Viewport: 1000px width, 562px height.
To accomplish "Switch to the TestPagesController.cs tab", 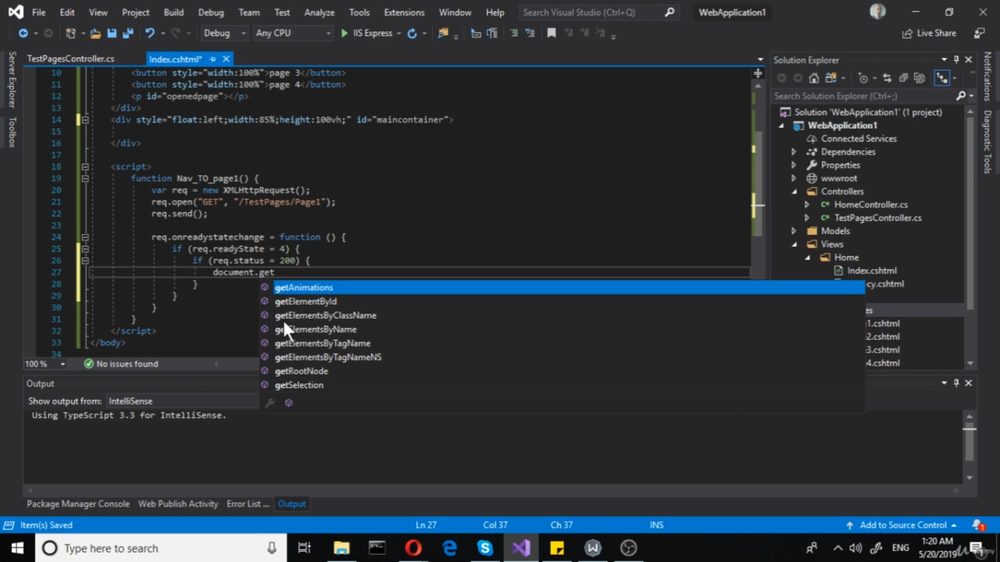I will (71, 59).
